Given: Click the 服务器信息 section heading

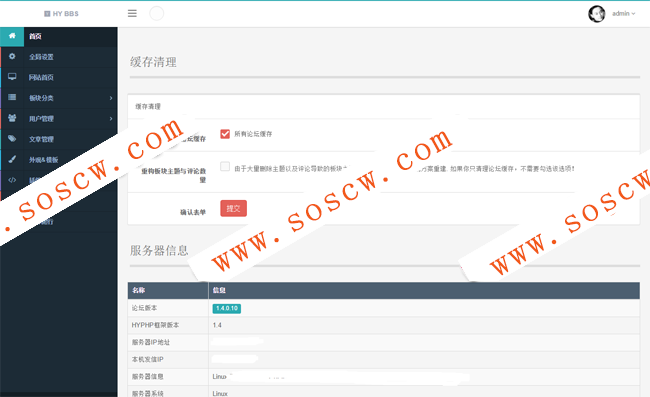Looking at the screenshot, I should [159, 250].
